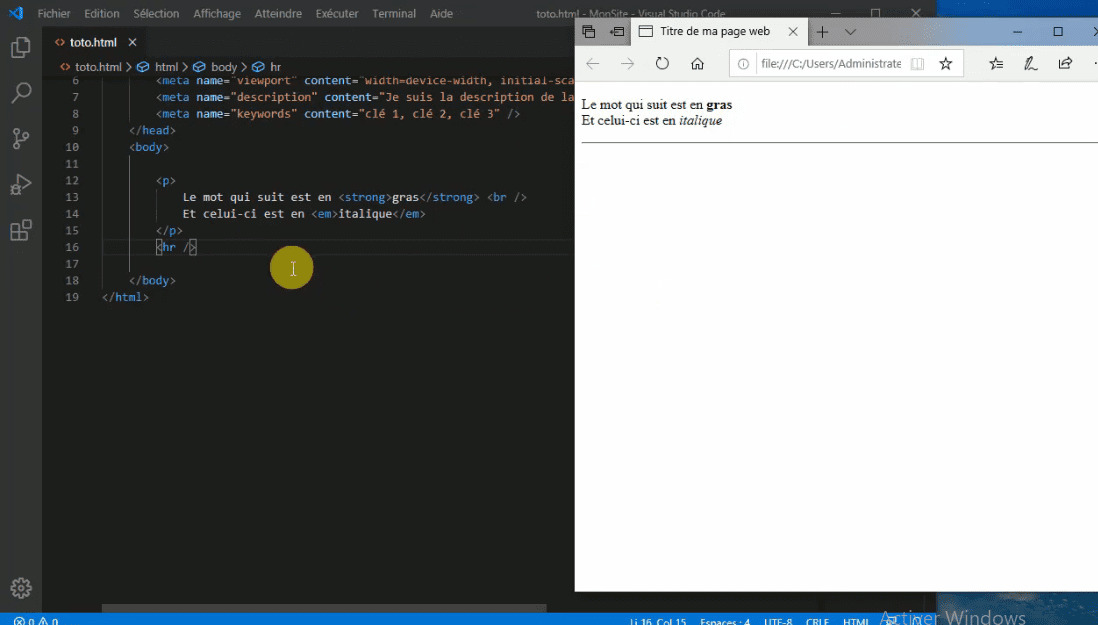Click the Edge back arrow
Viewport: 1098px width, 625px height.
coord(592,64)
